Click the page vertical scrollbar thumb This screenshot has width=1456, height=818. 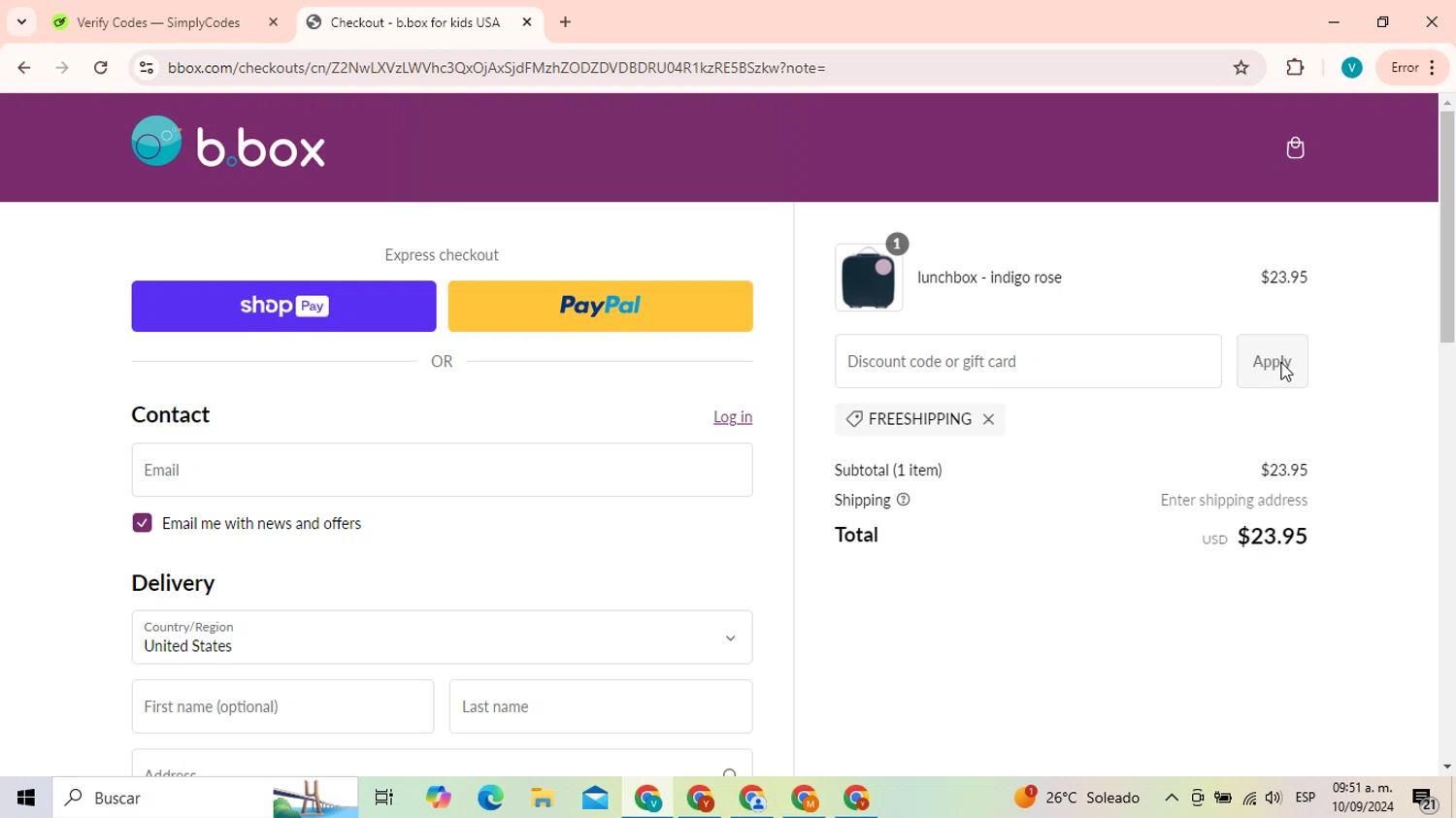(1446, 226)
